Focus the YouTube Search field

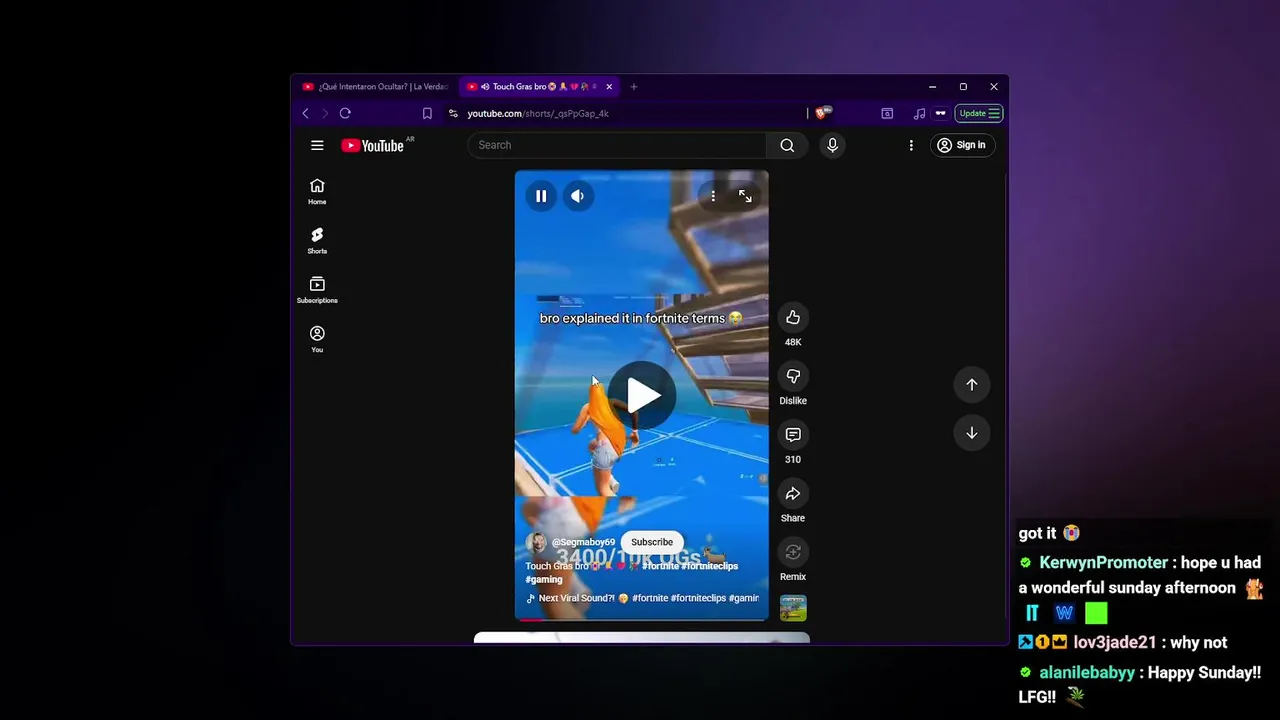(x=617, y=145)
